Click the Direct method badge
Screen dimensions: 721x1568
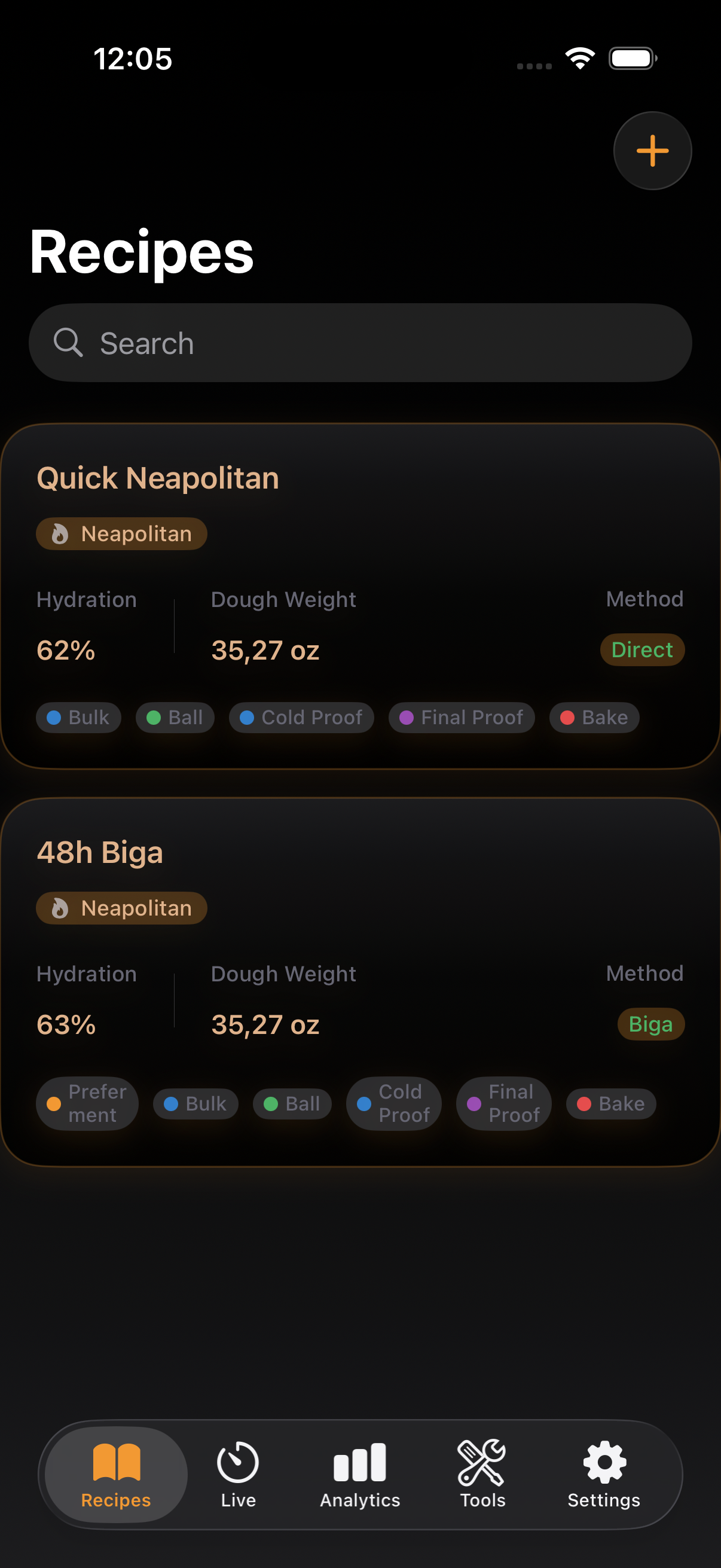(x=642, y=649)
